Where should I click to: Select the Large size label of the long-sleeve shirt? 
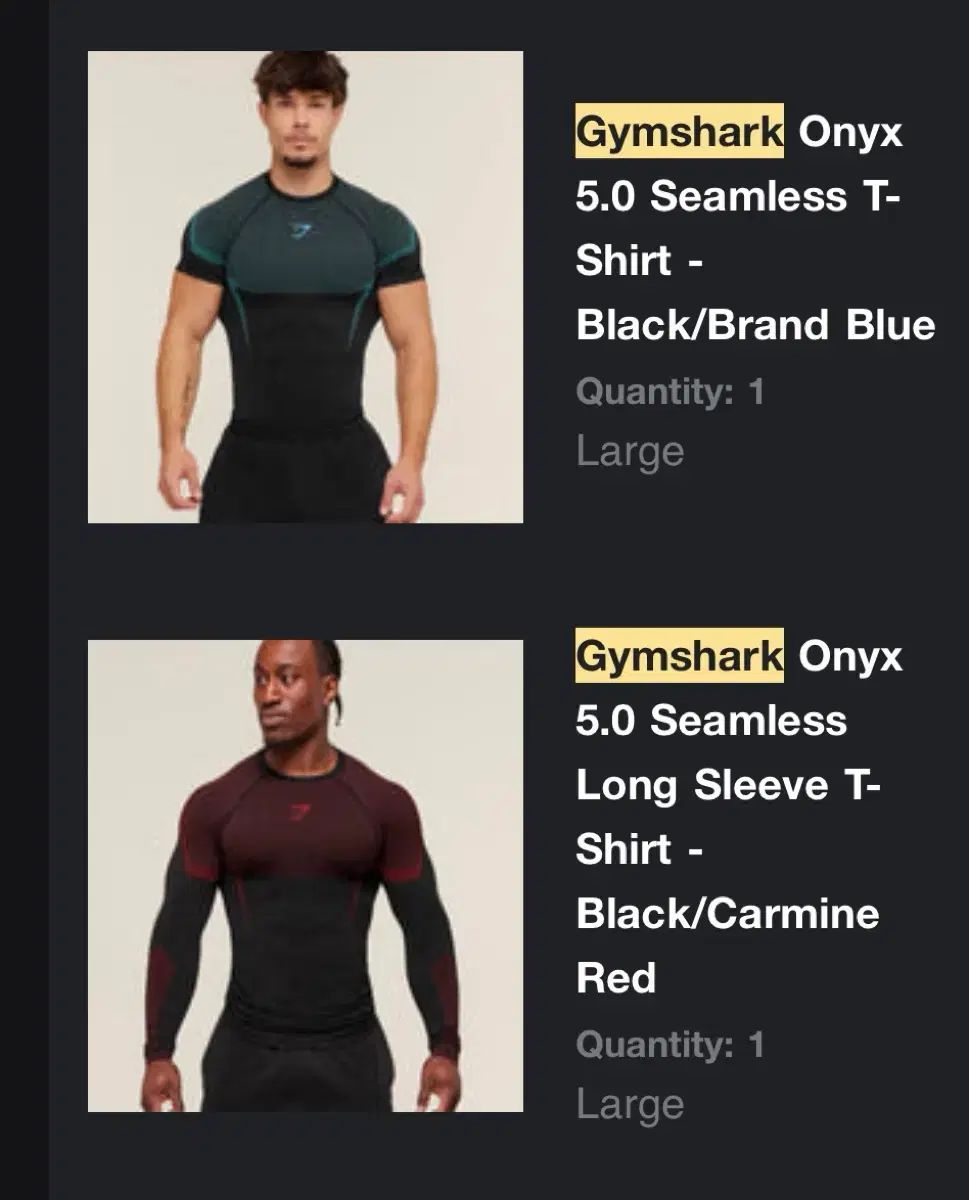(x=630, y=1105)
